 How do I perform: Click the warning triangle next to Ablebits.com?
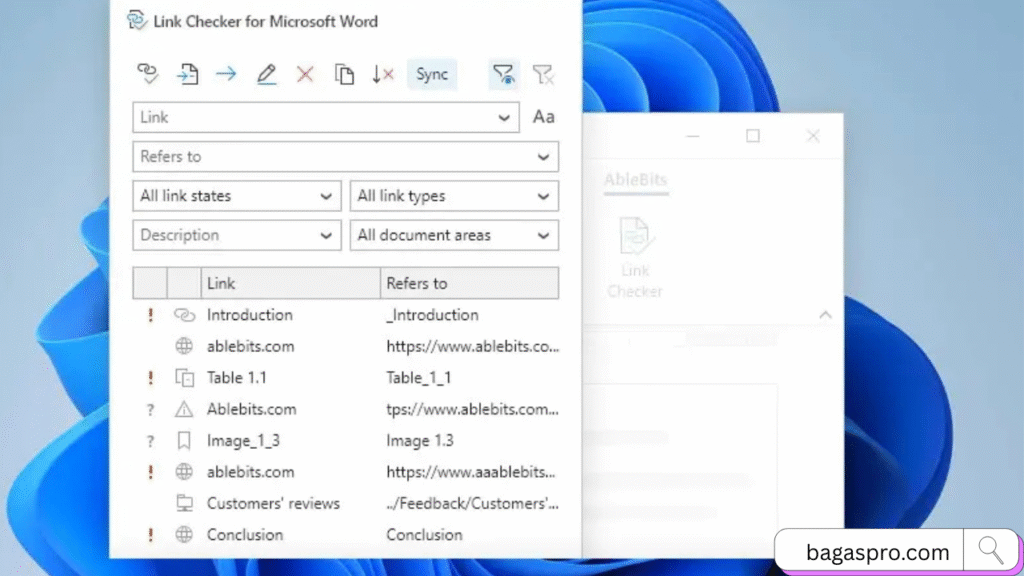pos(184,409)
